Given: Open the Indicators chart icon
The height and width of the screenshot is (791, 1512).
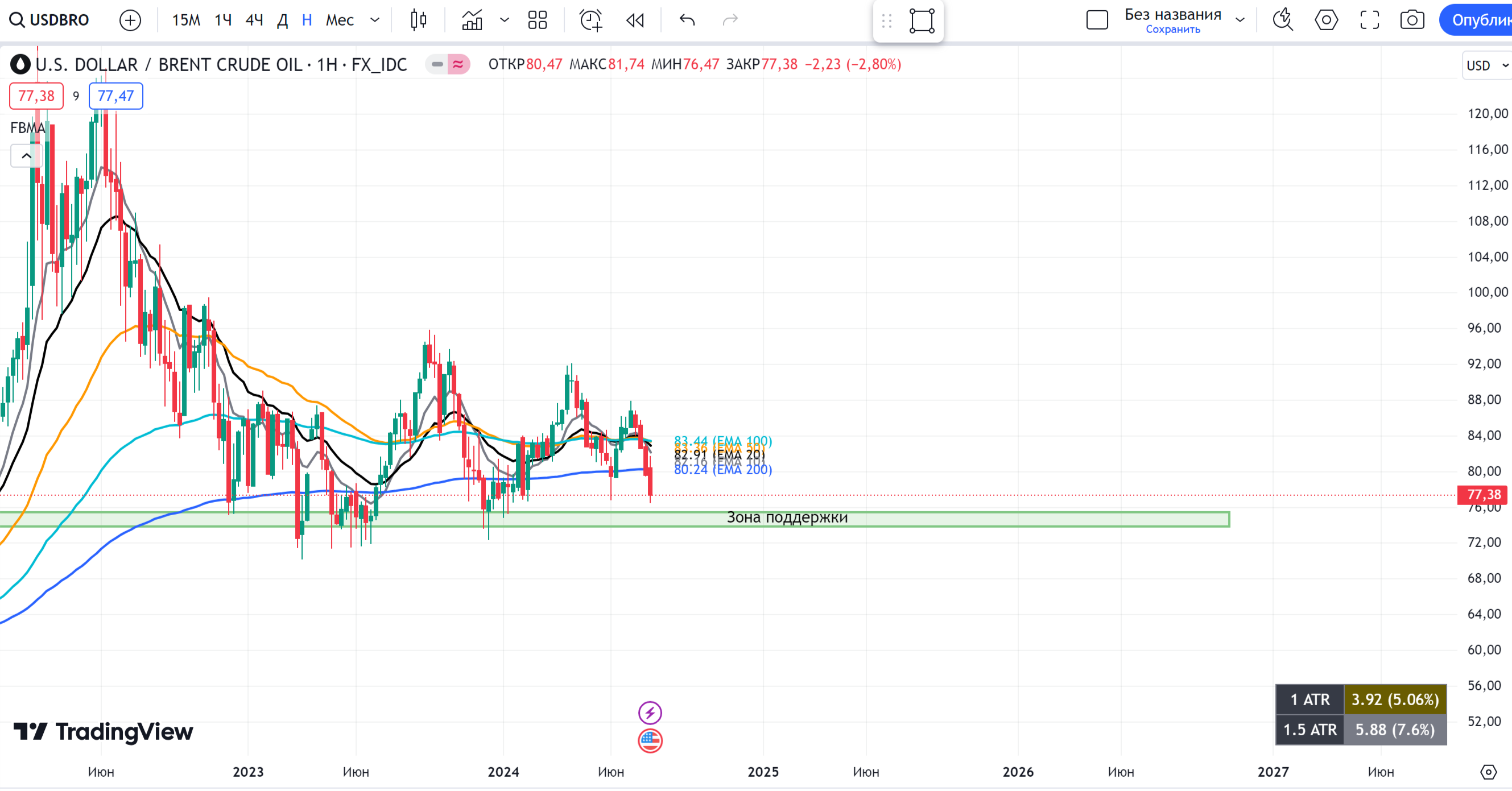Looking at the screenshot, I should click(x=472, y=20).
